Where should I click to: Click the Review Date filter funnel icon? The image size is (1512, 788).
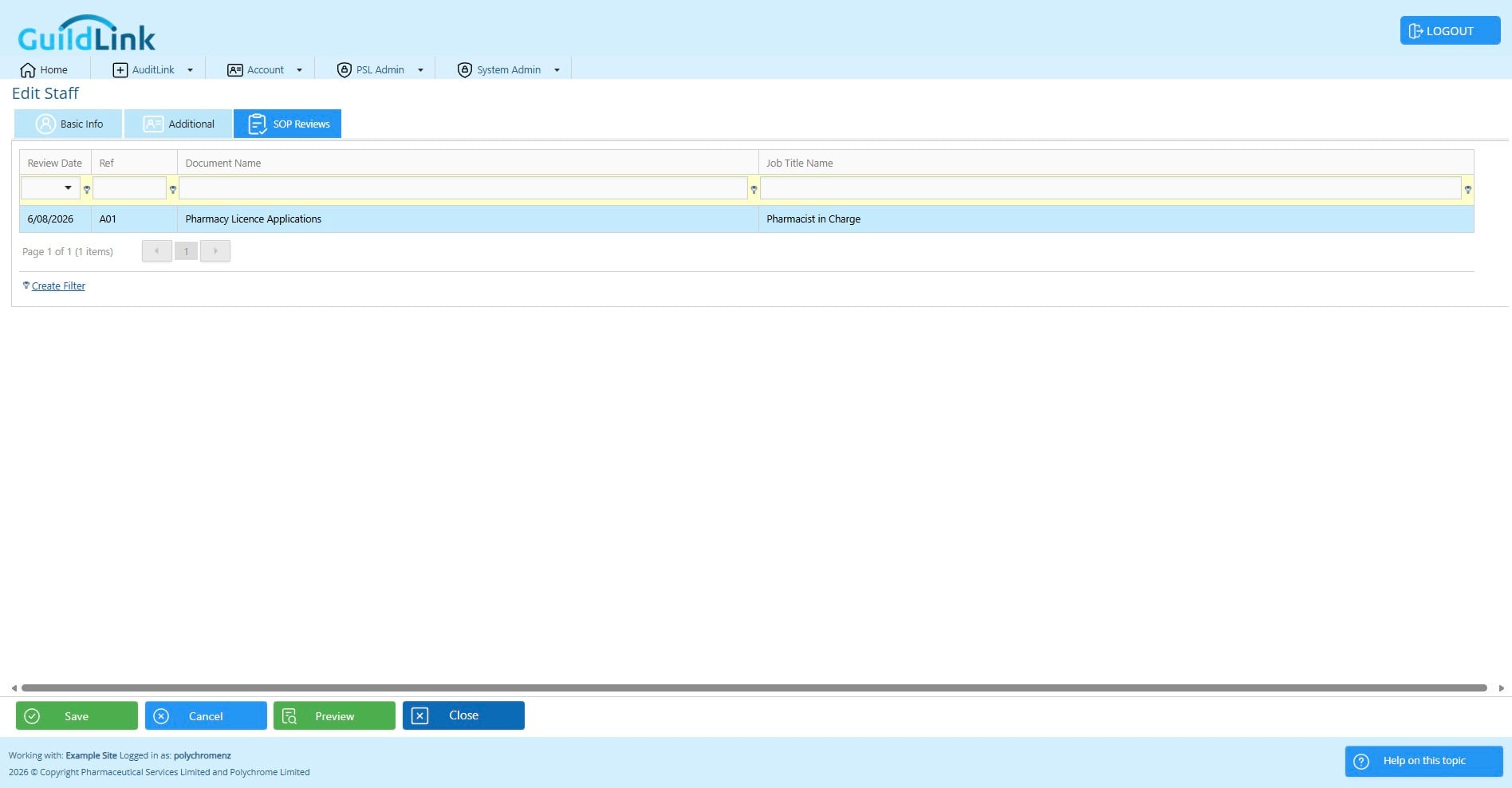87,190
